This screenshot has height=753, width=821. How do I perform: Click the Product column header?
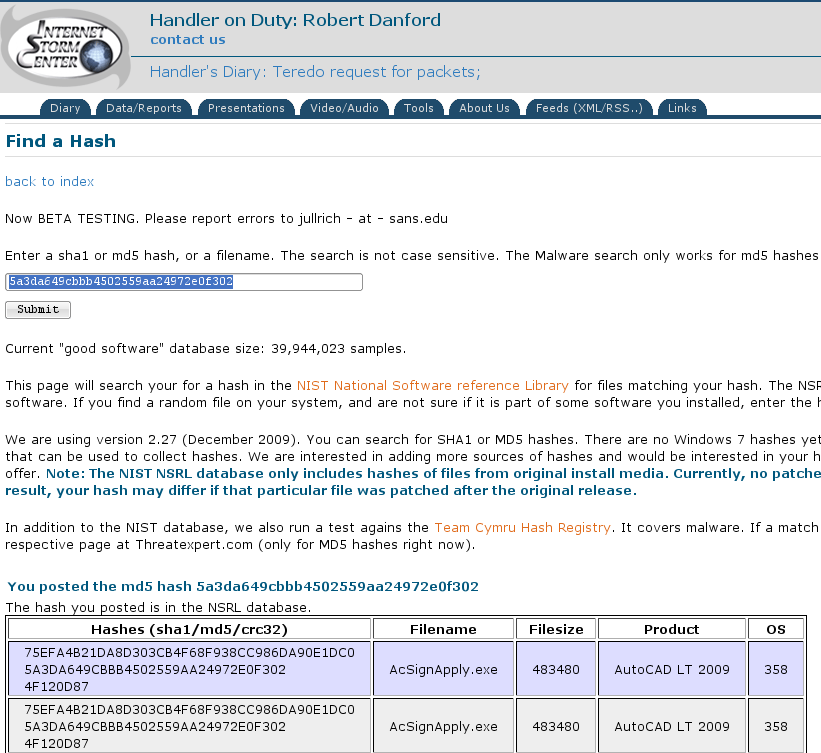coord(671,629)
